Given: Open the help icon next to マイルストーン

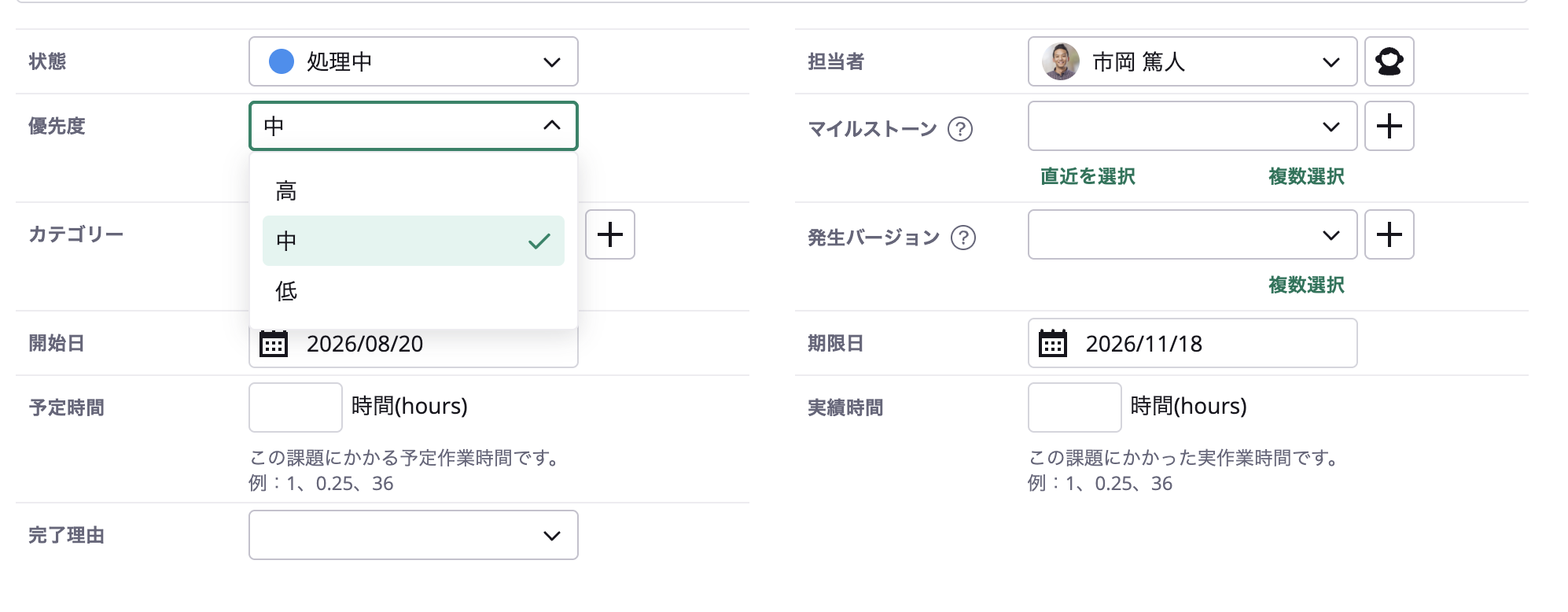Looking at the screenshot, I should click(960, 128).
